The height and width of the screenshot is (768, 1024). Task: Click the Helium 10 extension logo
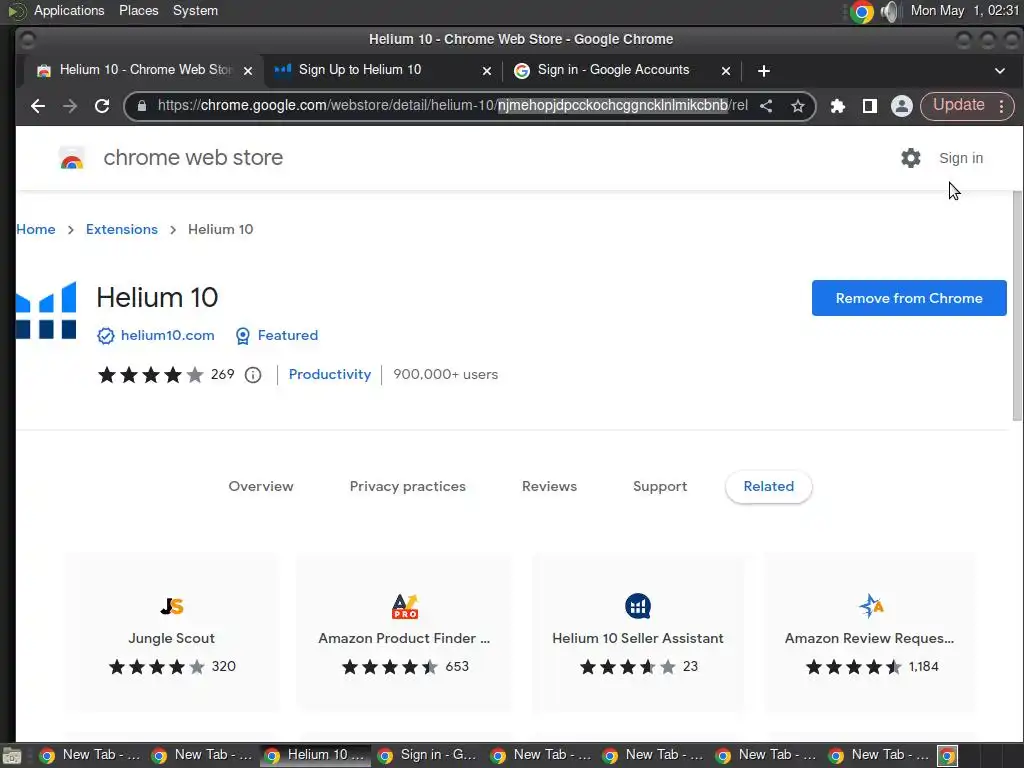point(46,311)
